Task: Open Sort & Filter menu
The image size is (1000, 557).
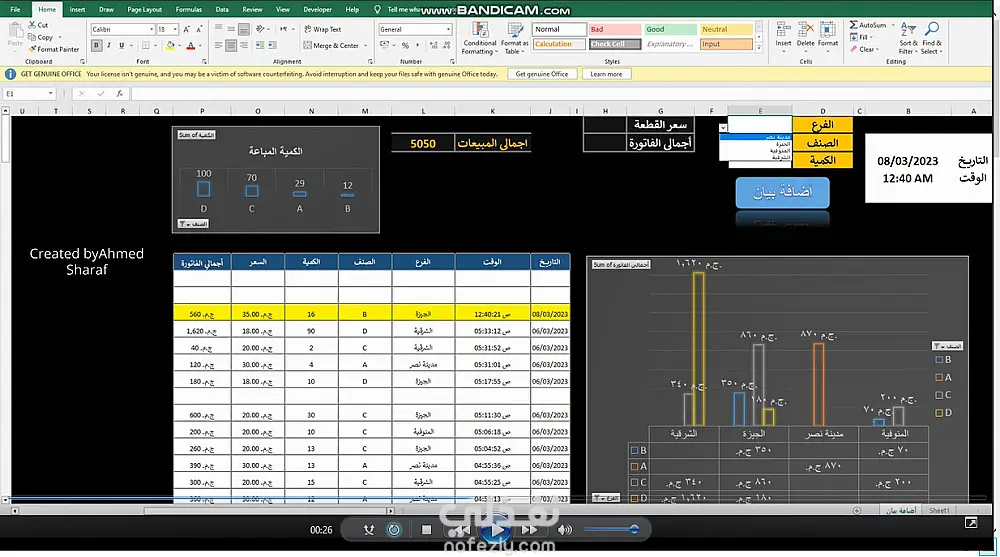Action: [x=908, y=38]
